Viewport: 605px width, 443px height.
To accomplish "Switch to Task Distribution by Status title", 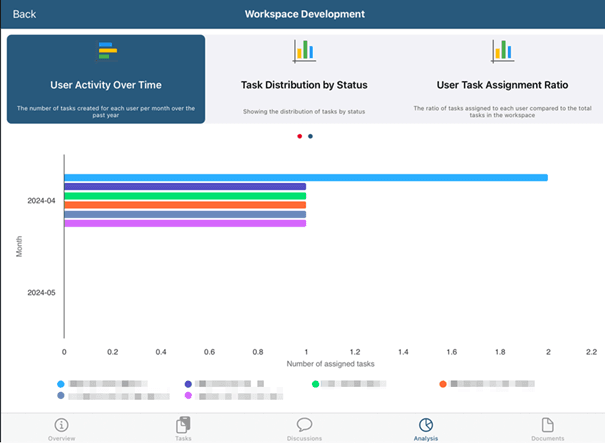I will tap(304, 85).
